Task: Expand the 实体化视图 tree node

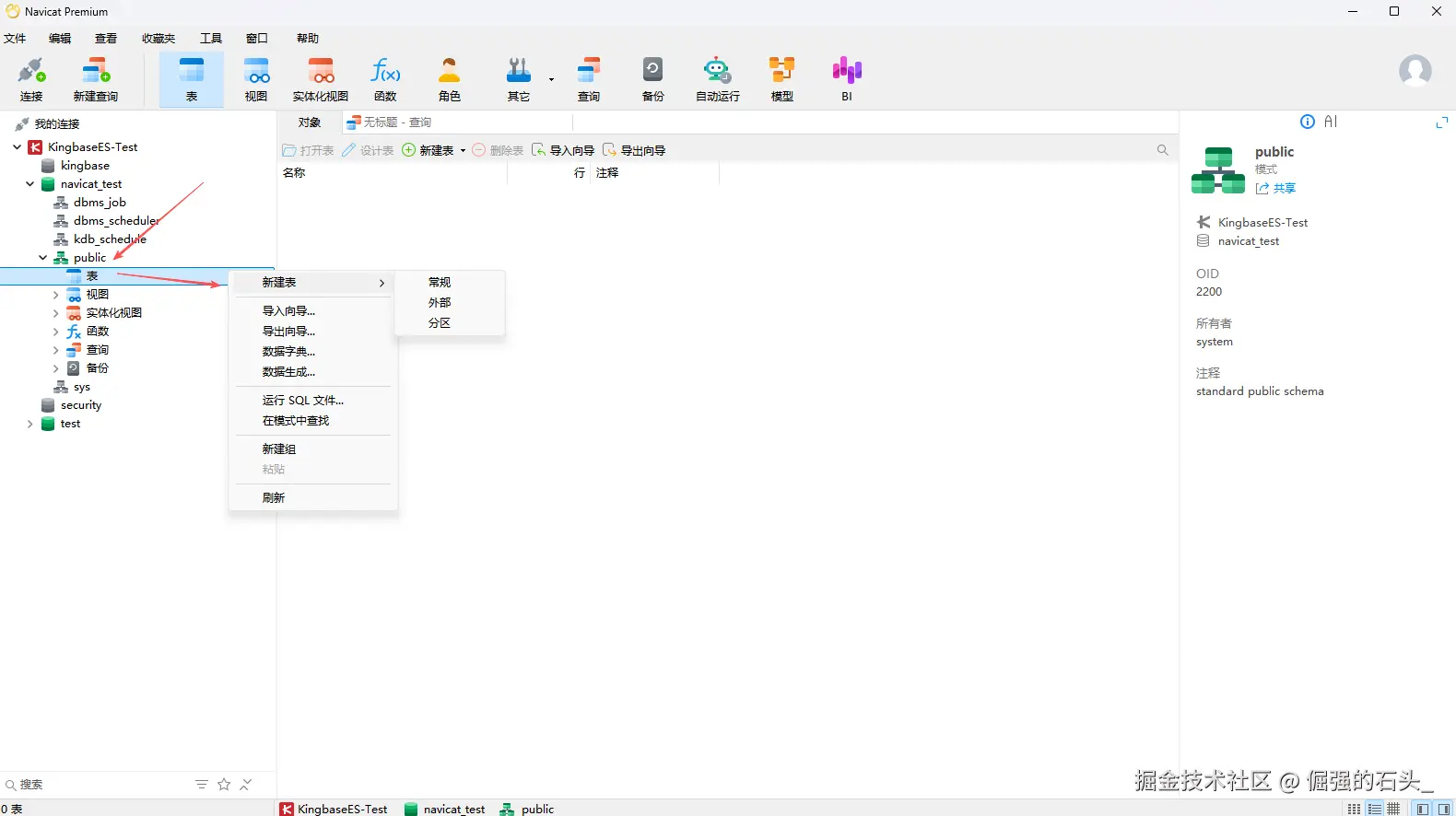Action: [56, 313]
